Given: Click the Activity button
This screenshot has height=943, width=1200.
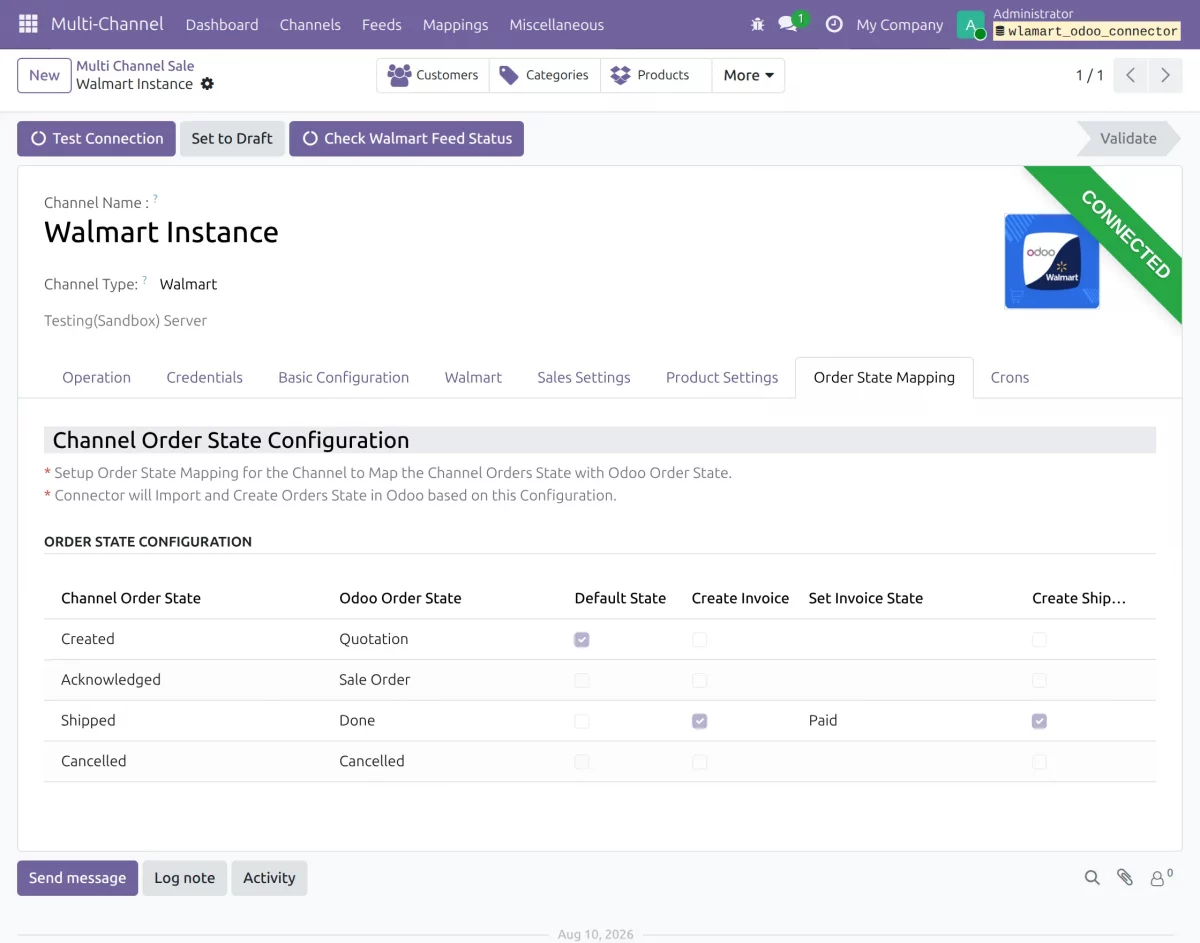Looking at the screenshot, I should (269, 877).
